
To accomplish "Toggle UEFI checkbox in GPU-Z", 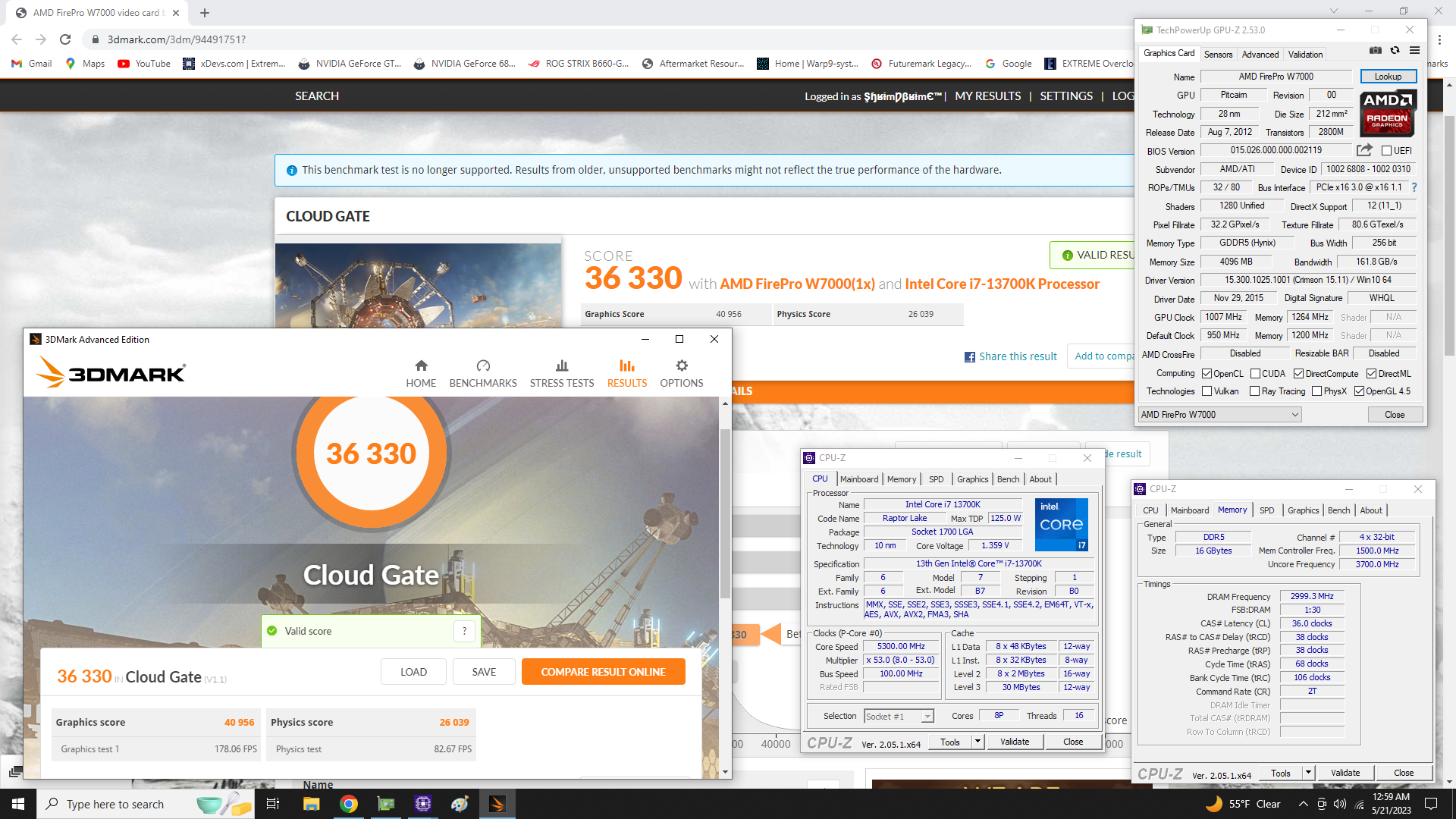I will (1387, 151).
